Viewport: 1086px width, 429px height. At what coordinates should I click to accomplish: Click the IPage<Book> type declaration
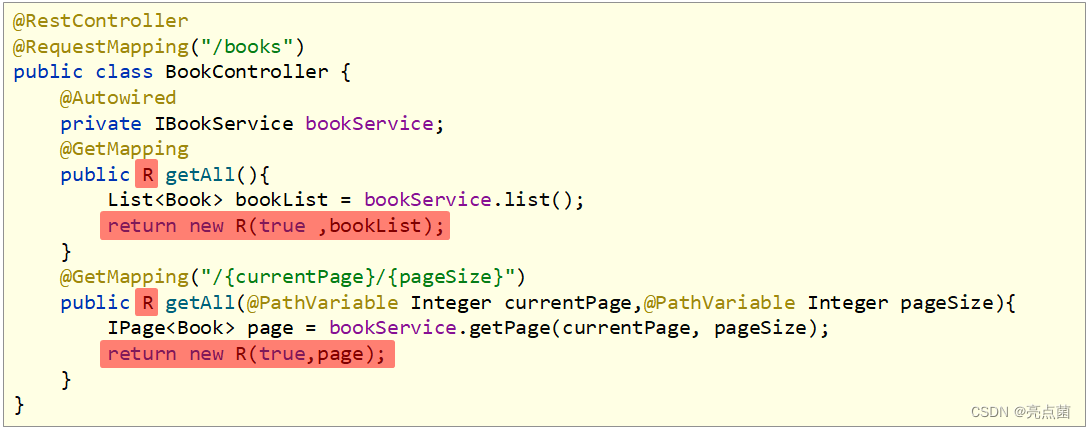tap(171, 328)
